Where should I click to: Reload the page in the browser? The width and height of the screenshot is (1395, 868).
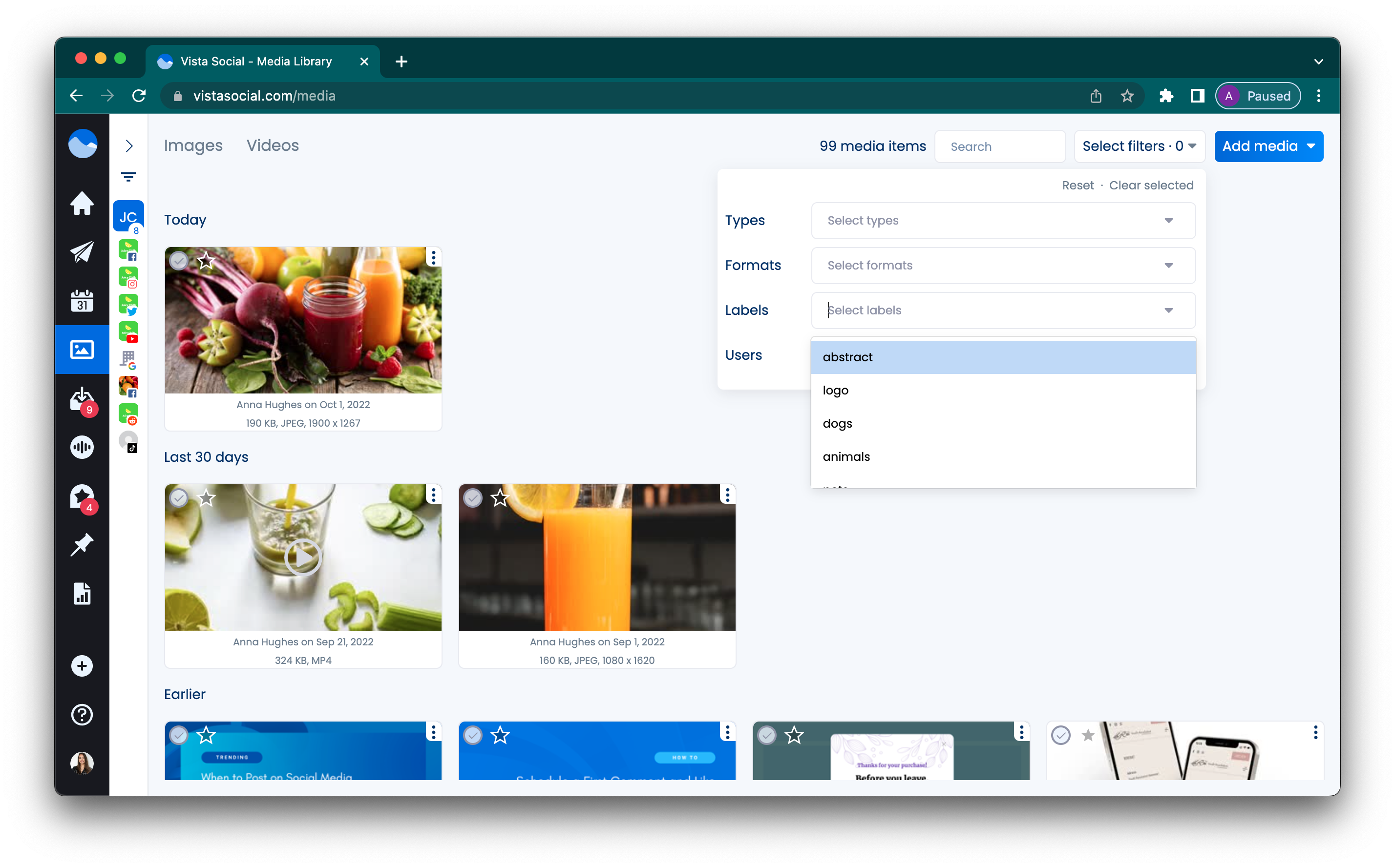point(139,96)
